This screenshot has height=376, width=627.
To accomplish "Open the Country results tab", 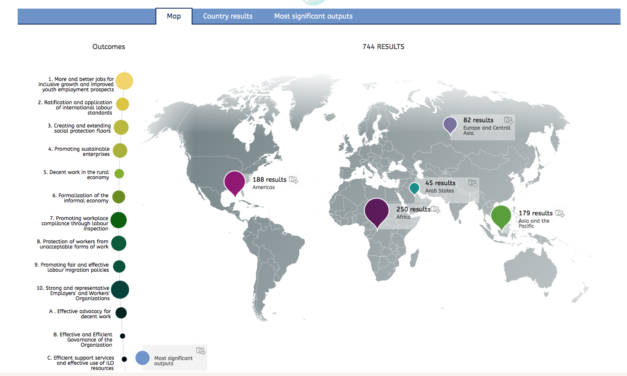I will 228,16.
